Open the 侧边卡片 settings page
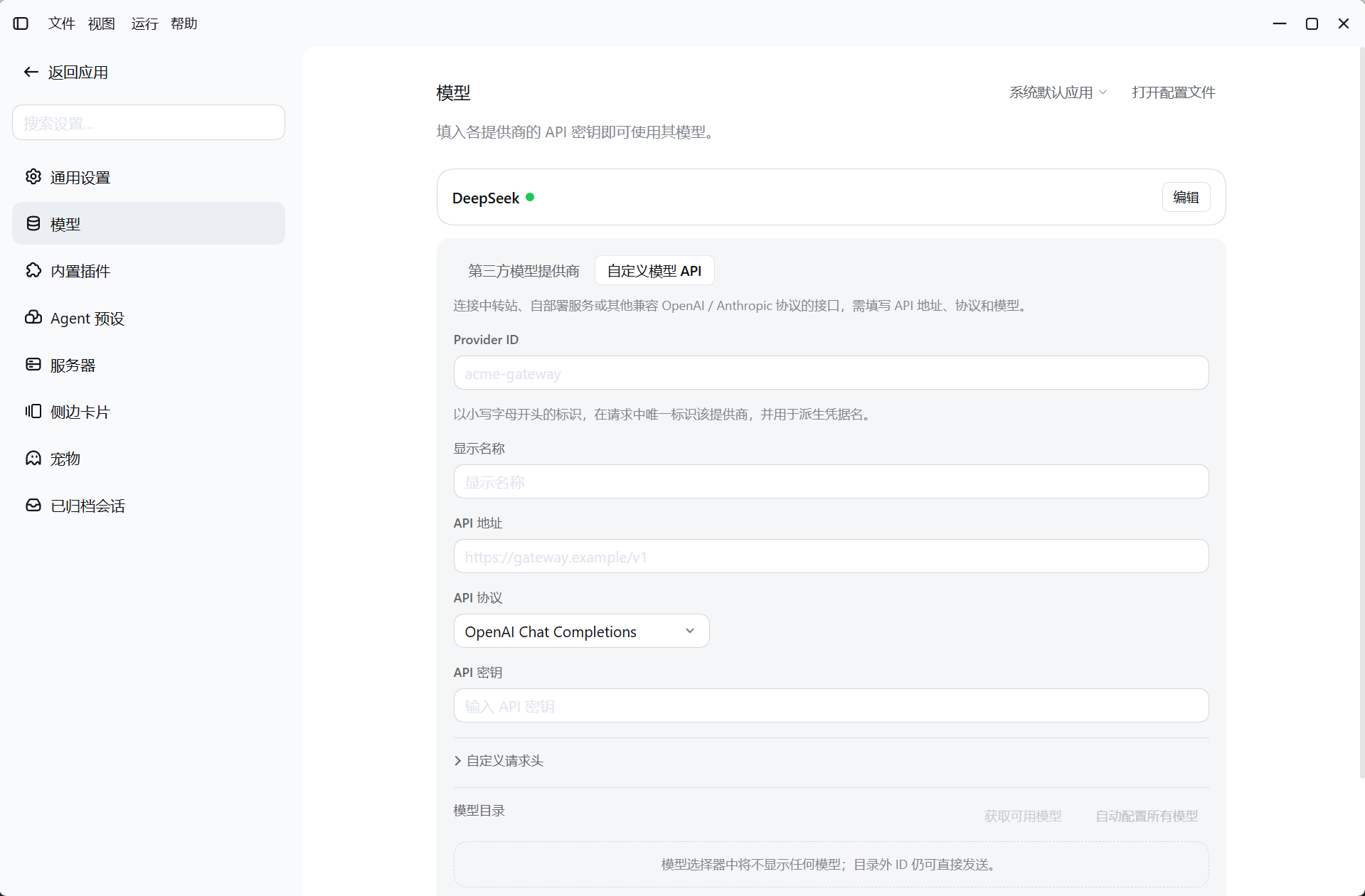Screen dimensions: 1365x896 (149, 411)
